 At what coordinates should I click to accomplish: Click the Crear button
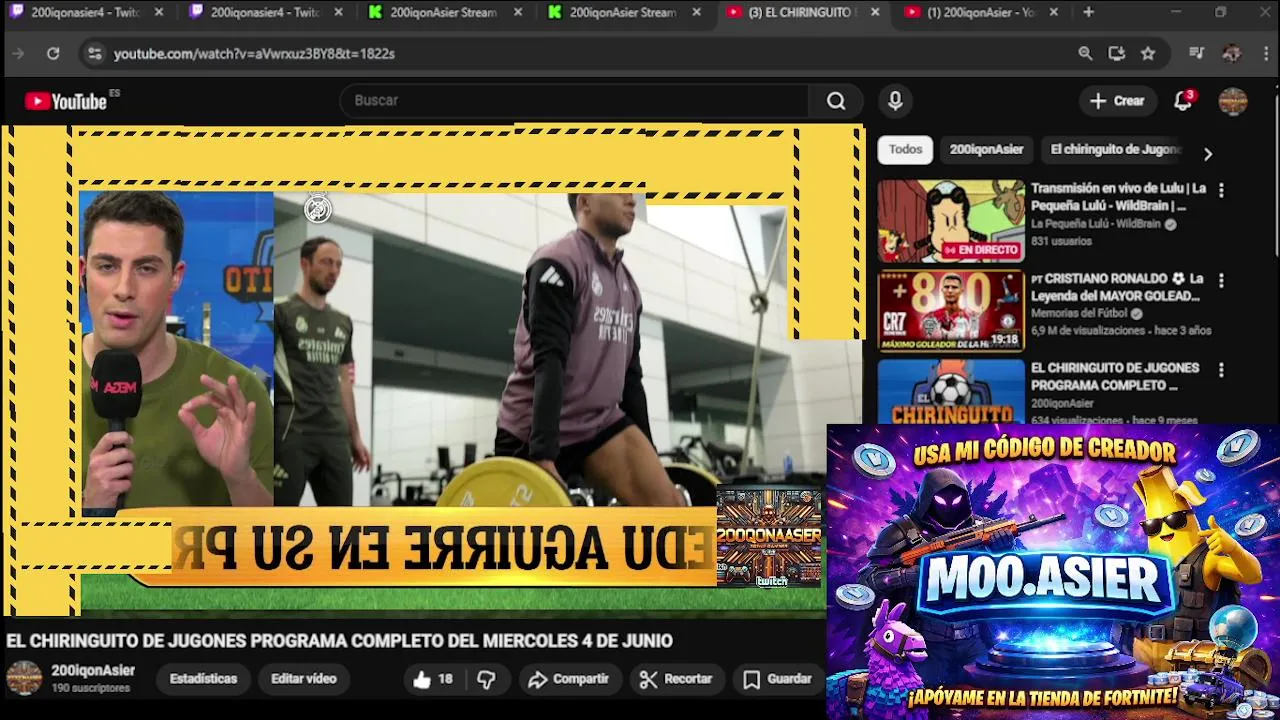[1117, 100]
